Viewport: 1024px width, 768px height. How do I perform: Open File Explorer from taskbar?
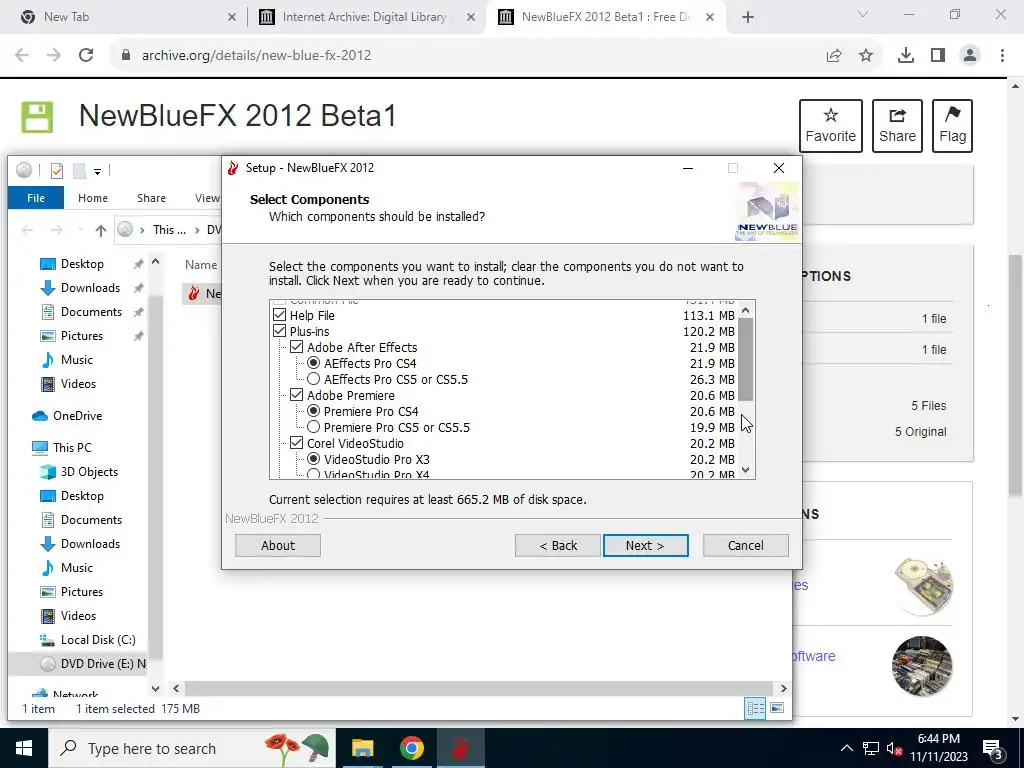(362, 748)
